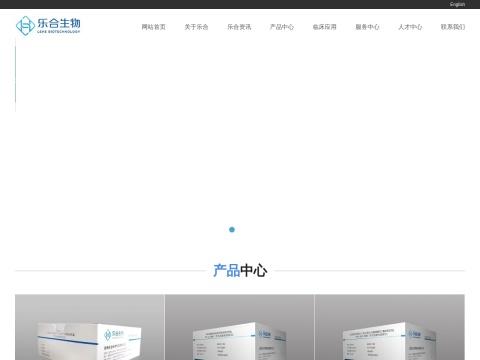Open the 网站首页 menu item
Screen dimensions: 480x360
[x=153, y=27]
